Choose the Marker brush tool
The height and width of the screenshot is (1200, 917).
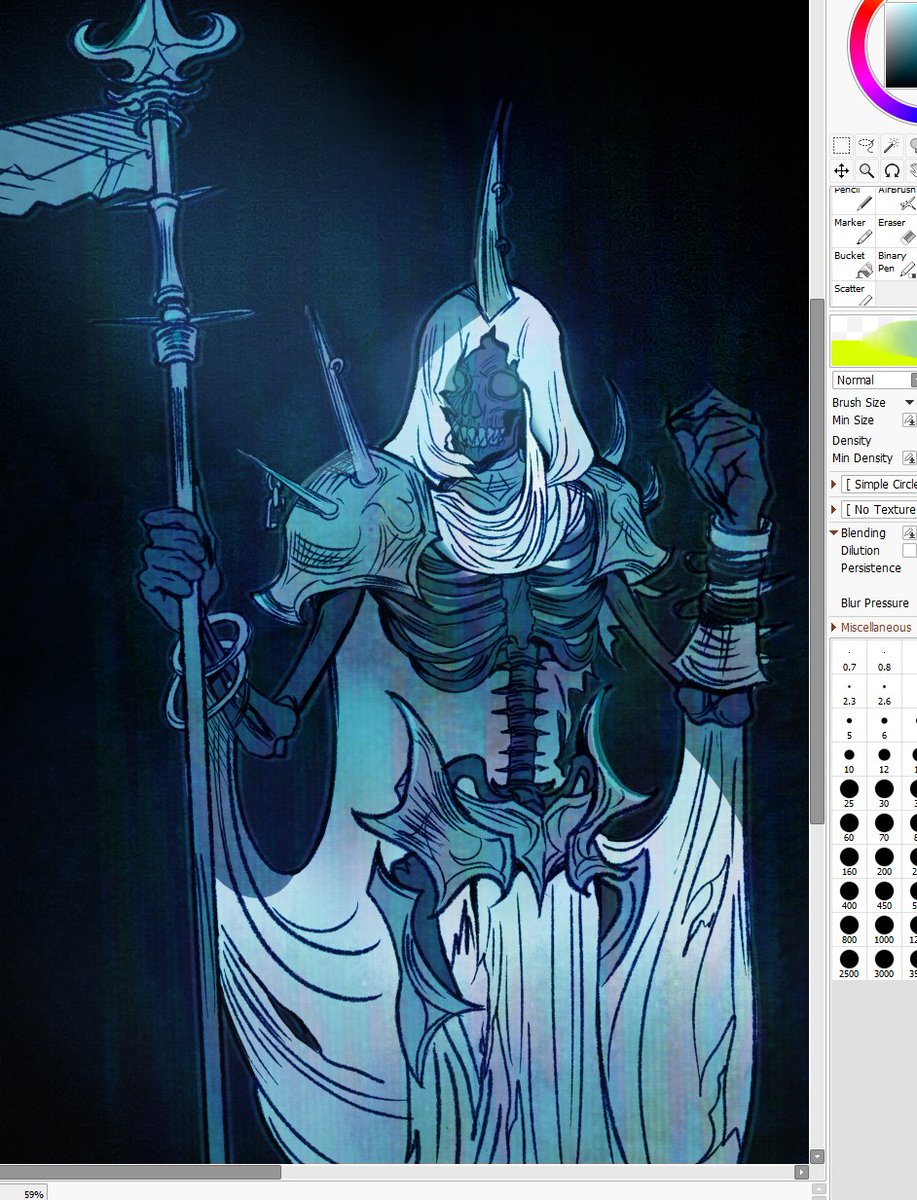click(853, 231)
